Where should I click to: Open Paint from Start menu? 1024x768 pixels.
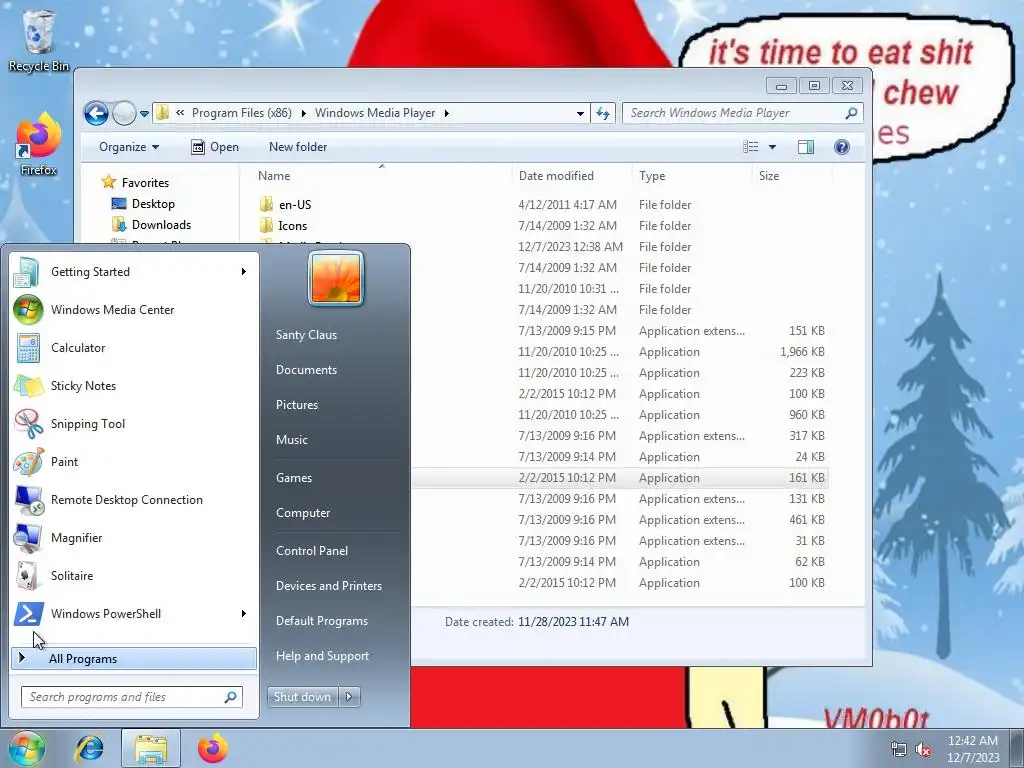click(134, 461)
